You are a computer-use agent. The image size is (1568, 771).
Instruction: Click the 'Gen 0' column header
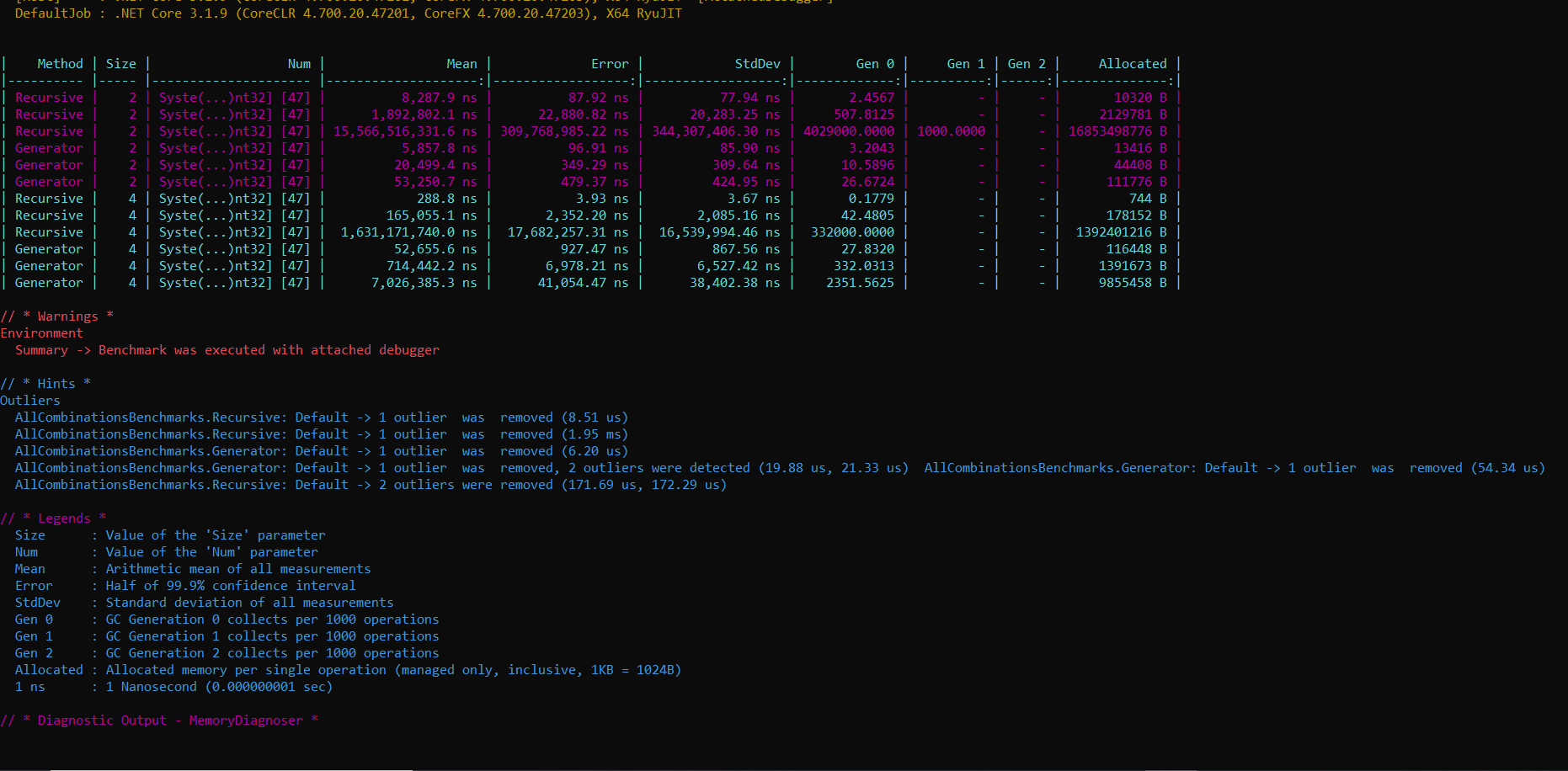pos(875,64)
